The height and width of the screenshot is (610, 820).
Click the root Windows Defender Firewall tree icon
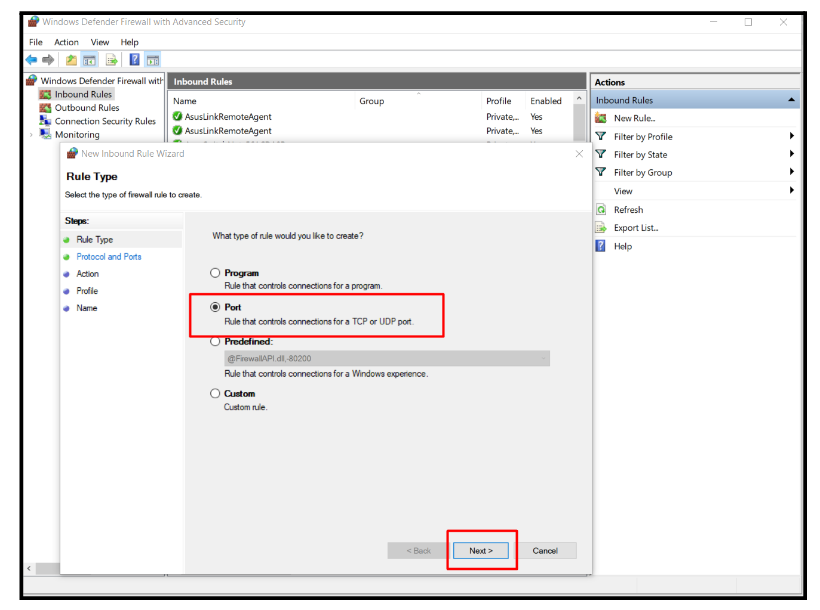[x=31, y=80]
